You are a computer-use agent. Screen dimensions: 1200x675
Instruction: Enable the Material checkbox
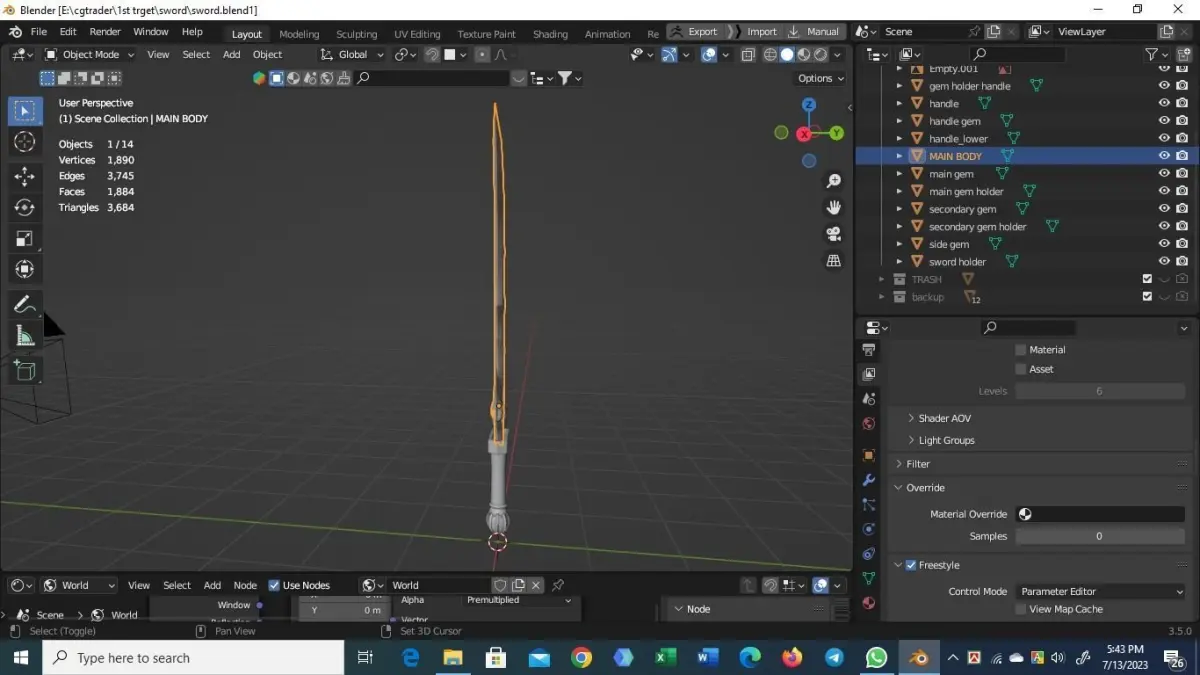coord(1020,350)
